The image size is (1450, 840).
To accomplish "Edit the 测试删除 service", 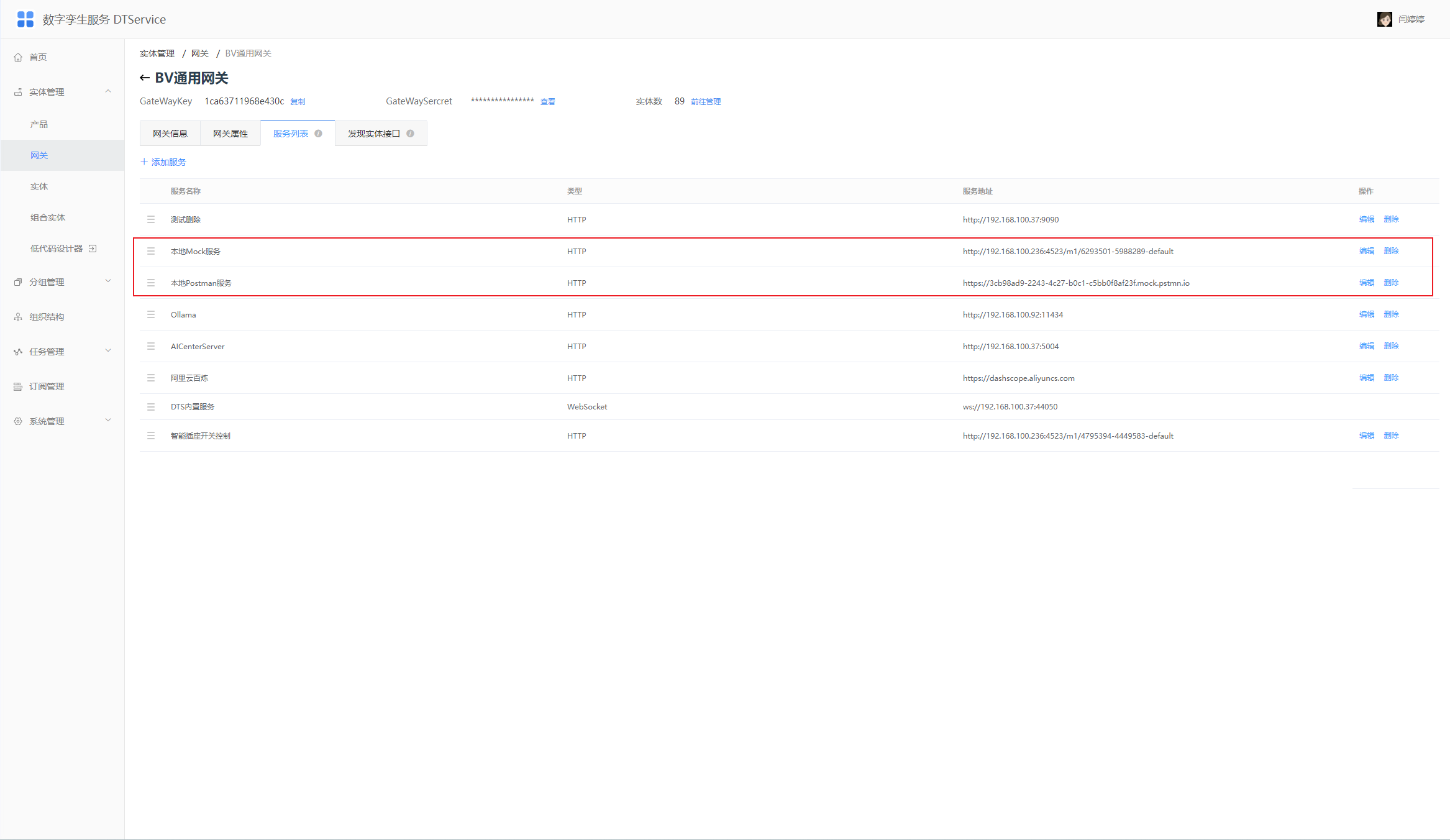I will pyautogui.click(x=1367, y=219).
